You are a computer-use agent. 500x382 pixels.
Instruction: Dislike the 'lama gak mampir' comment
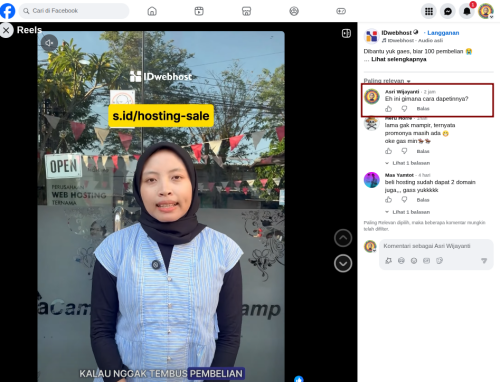tap(404, 151)
